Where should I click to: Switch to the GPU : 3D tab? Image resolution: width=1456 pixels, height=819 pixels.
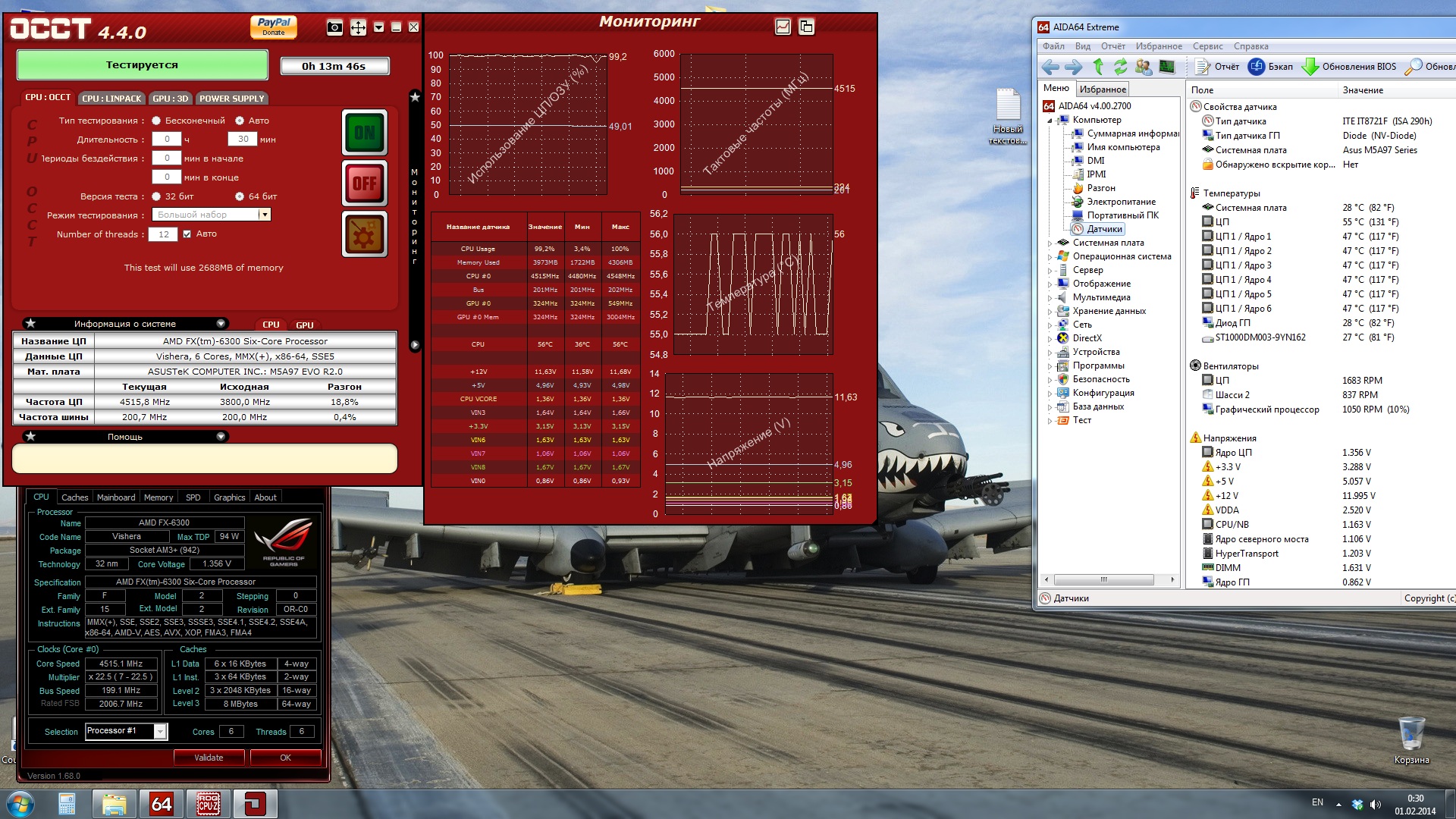(170, 99)
